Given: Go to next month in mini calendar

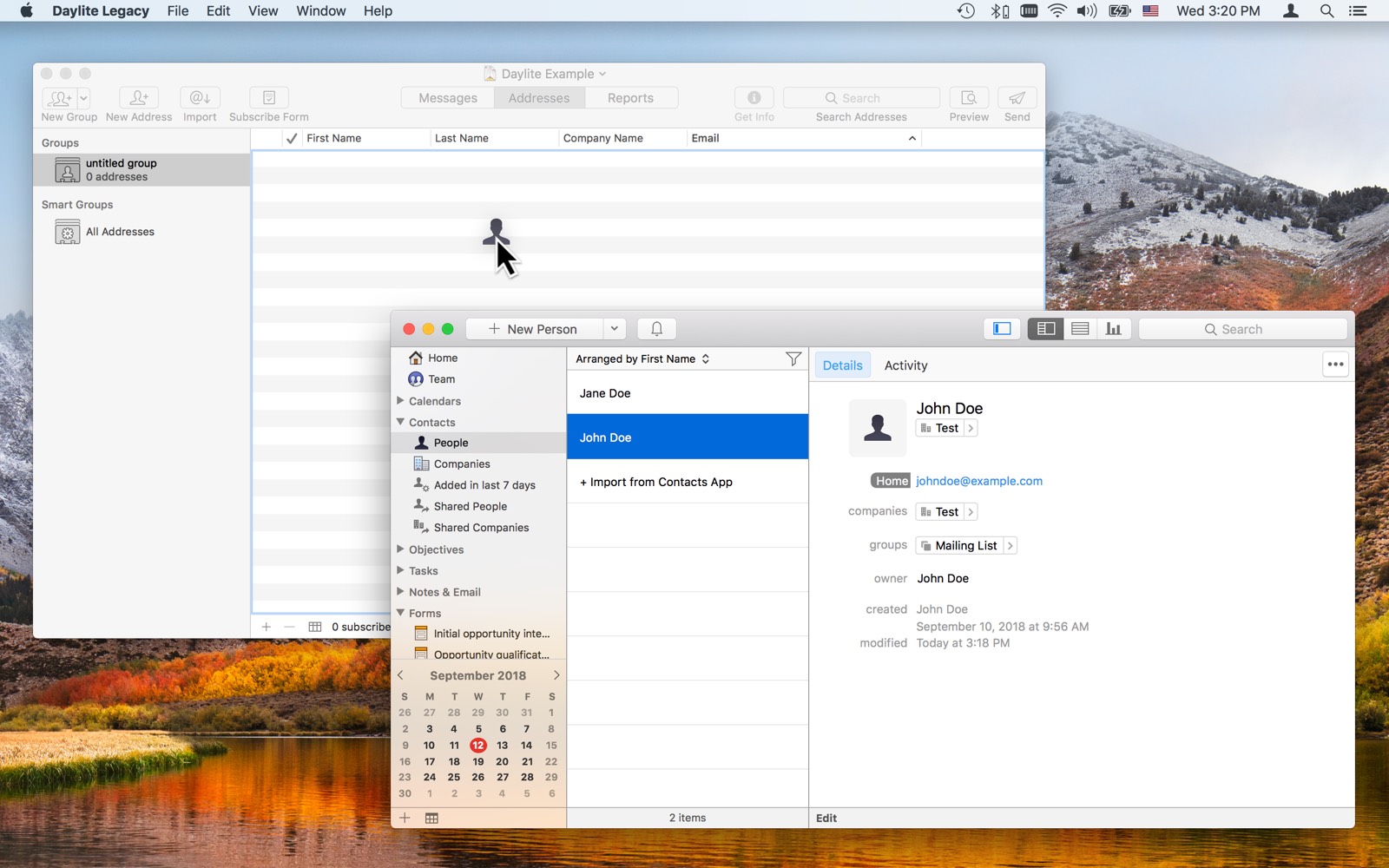Looking at the screenshot, I should 556,675.
